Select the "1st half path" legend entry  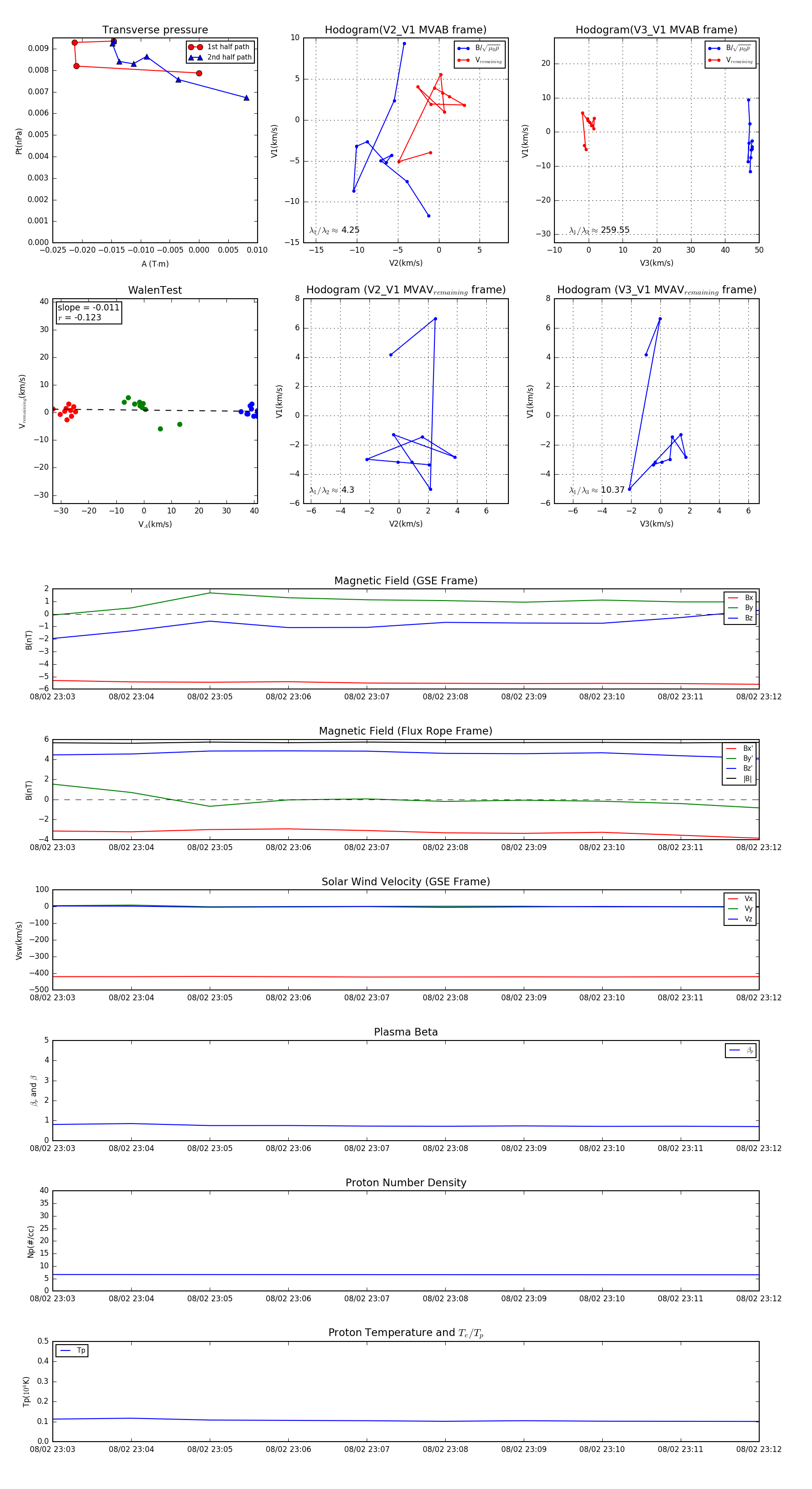click(220, 47)
